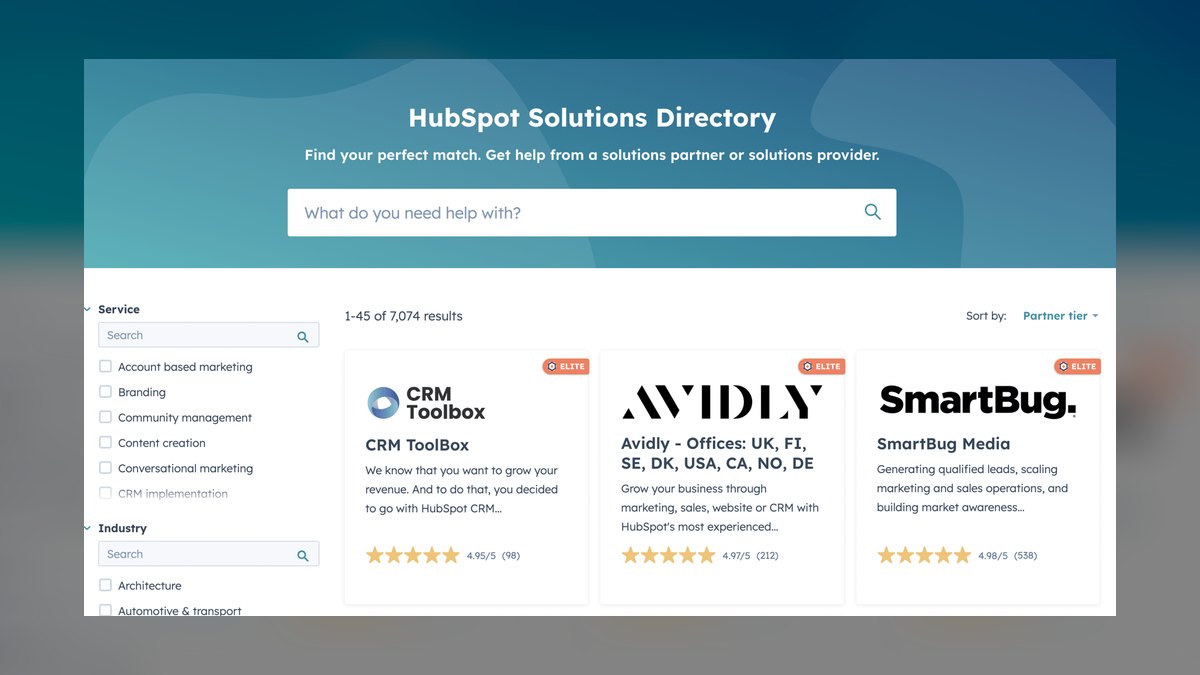Click the SmartBug Media description text
Screen dimensions: 1200x675
point(973,488)
